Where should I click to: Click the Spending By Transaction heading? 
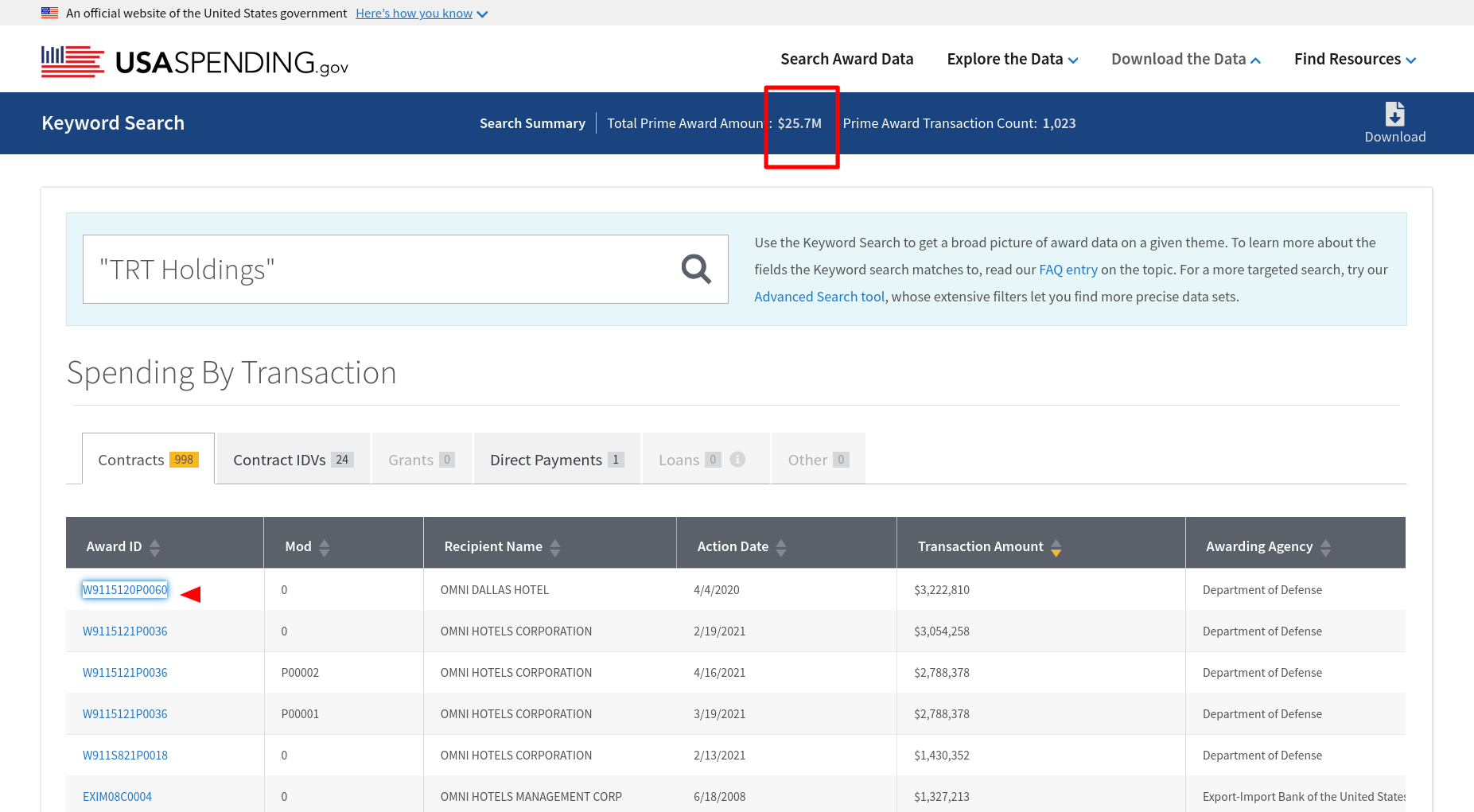[231, 373]
